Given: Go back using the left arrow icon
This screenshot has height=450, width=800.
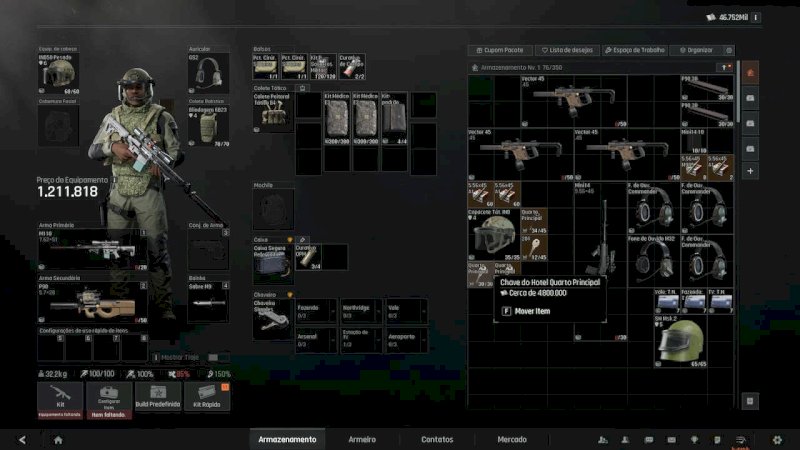Looking at the screenshot, I should pyautogui.click(x=22, y=439).
